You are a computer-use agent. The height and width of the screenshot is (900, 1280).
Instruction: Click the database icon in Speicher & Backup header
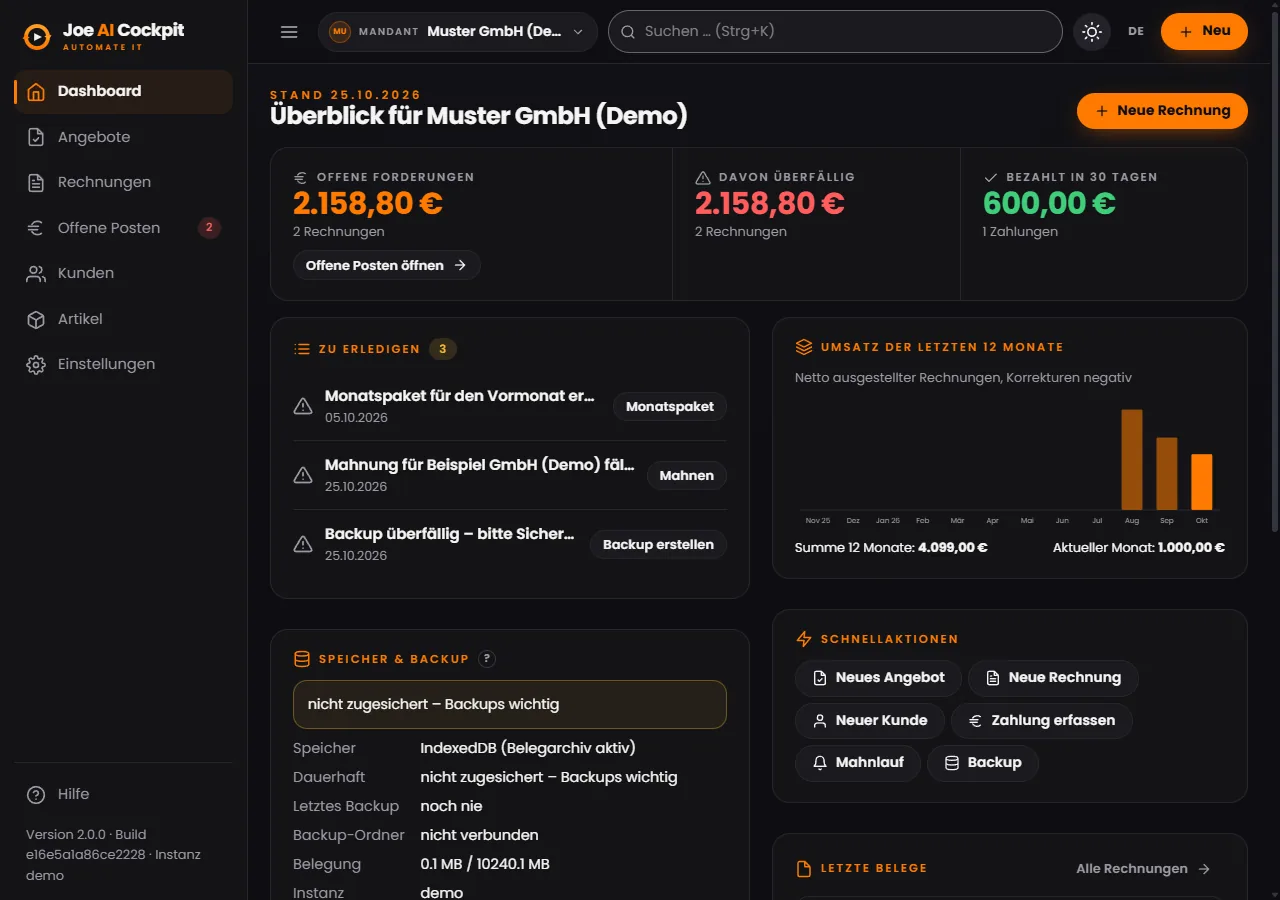[x=301, y=659]
